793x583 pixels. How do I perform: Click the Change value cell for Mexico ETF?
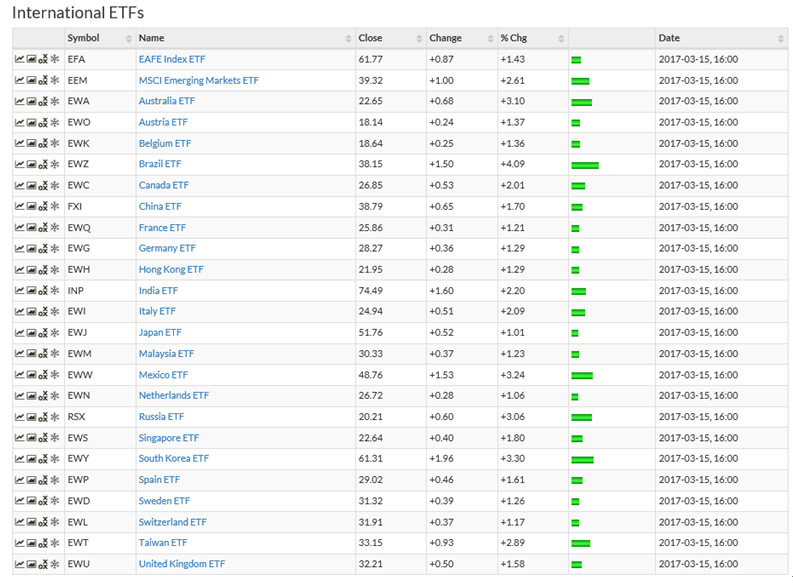[x=442, y=375]
